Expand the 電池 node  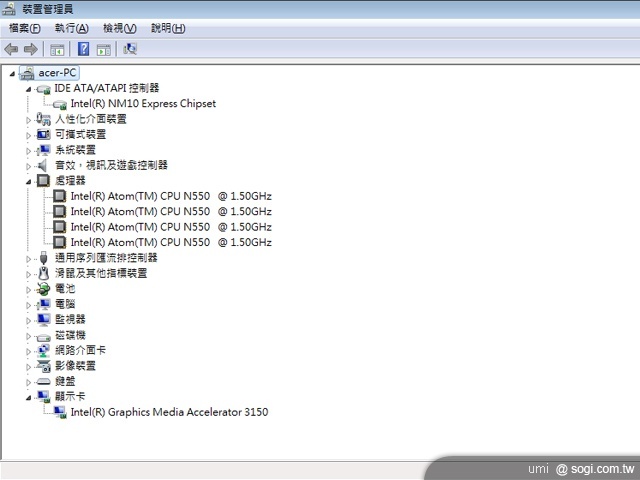tap(28, 290)
